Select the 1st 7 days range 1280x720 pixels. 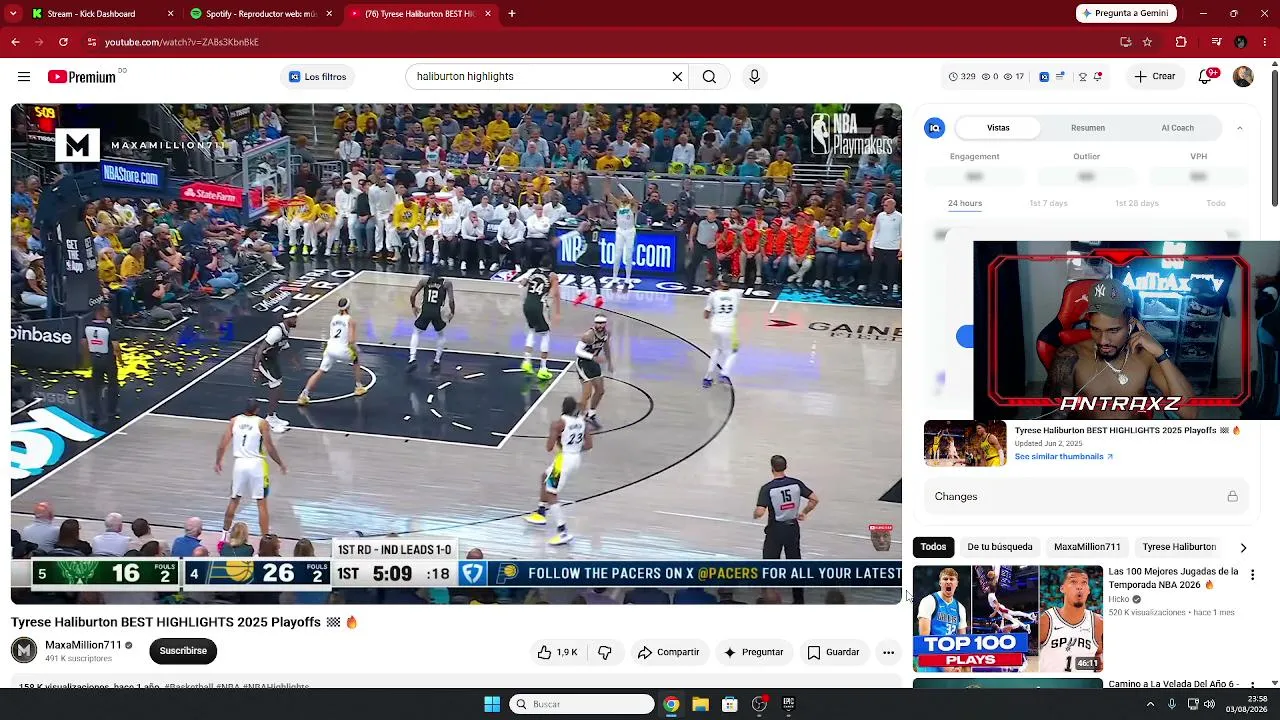click(1048, 203)
